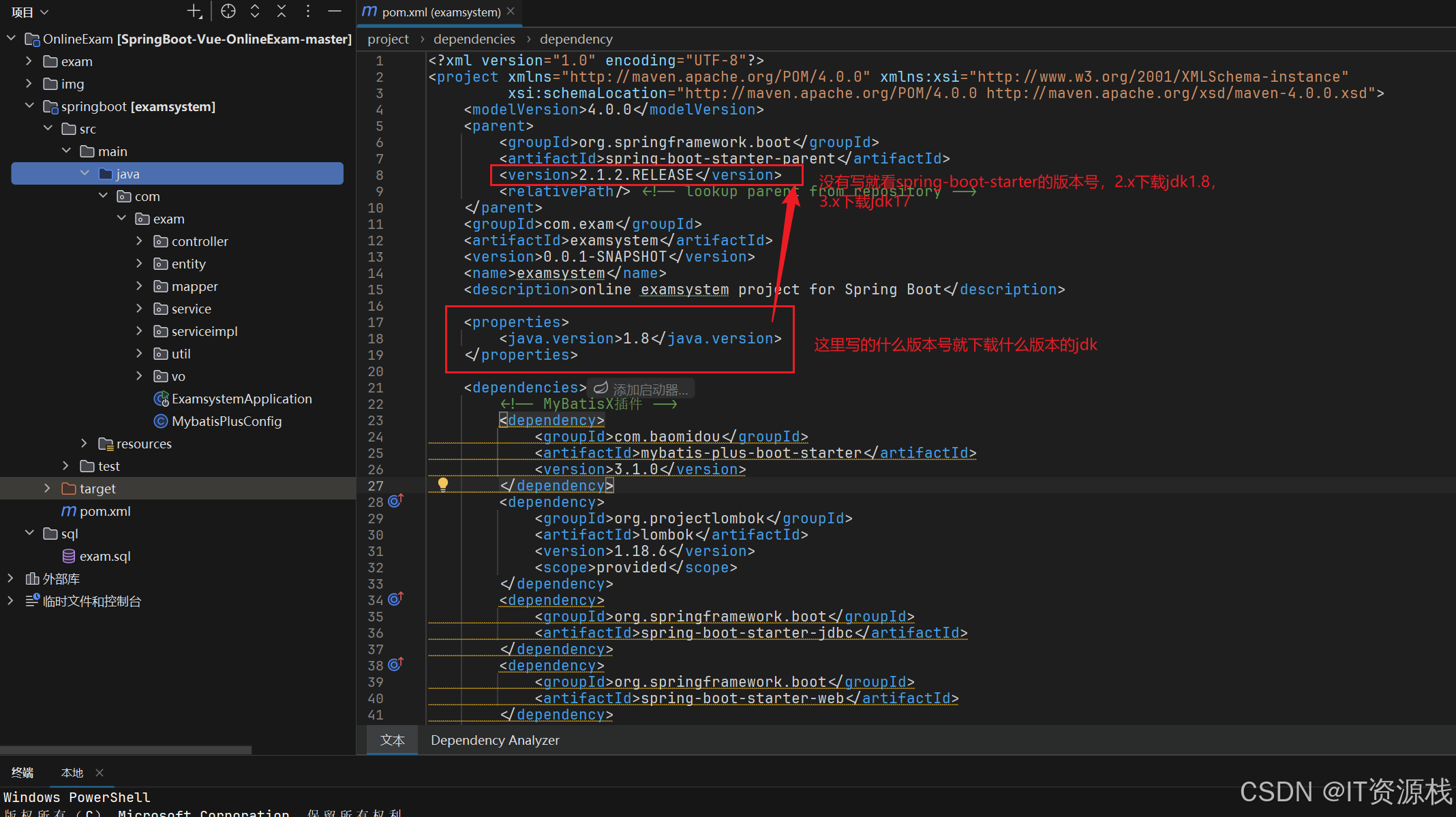Screen dimensions: 1456x817
Task: Click dependencies in the breadcrumb bar
Action: click(474, 39)
